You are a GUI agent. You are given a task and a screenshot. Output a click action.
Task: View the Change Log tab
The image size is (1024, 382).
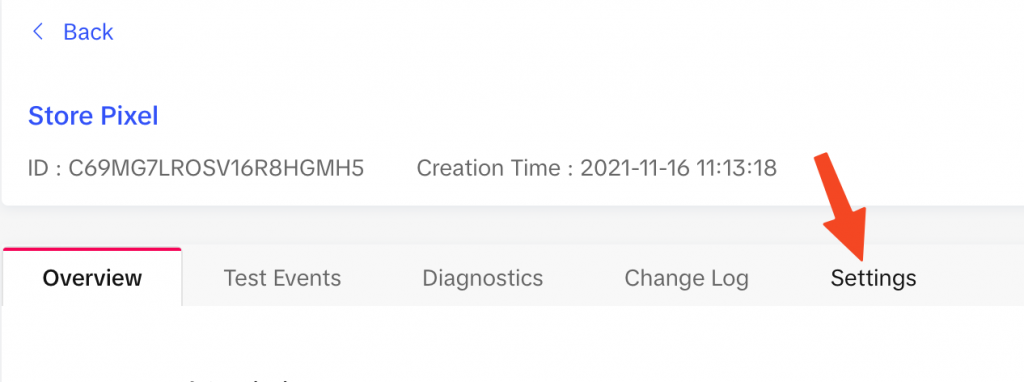coord(686,278)
